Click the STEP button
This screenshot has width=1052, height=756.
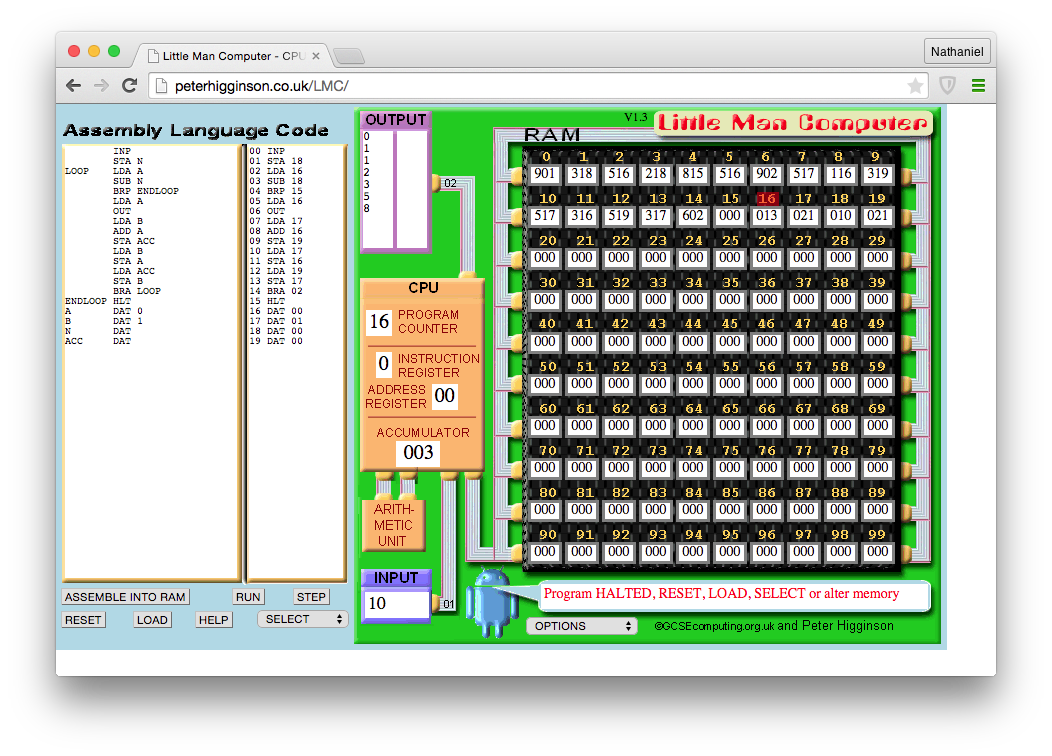pyautogui.click(x=311, y=597)
